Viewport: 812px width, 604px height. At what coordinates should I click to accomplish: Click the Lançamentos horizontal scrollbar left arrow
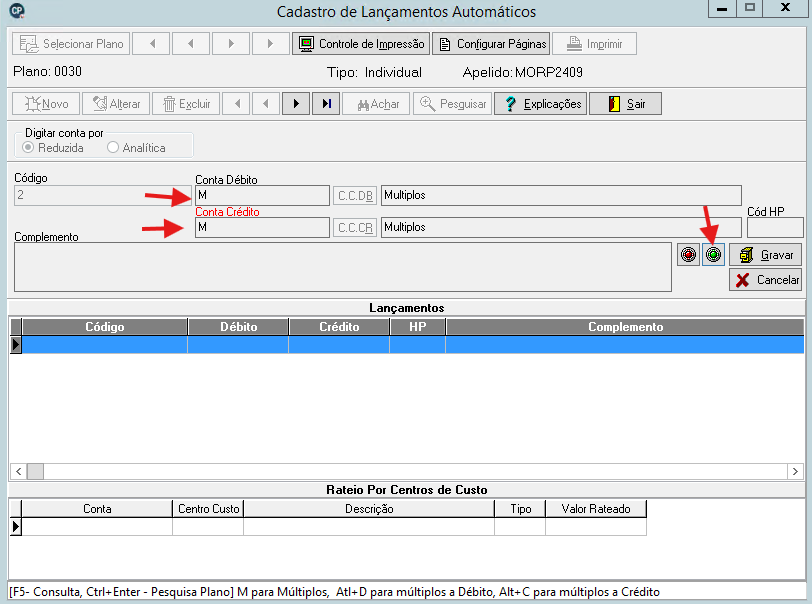tap(19, 471)
